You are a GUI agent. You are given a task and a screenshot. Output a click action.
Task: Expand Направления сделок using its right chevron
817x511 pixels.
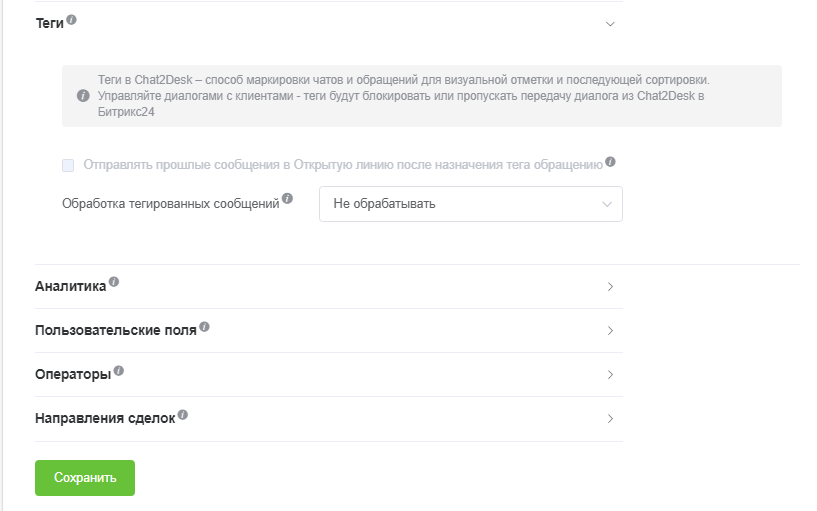610,419
